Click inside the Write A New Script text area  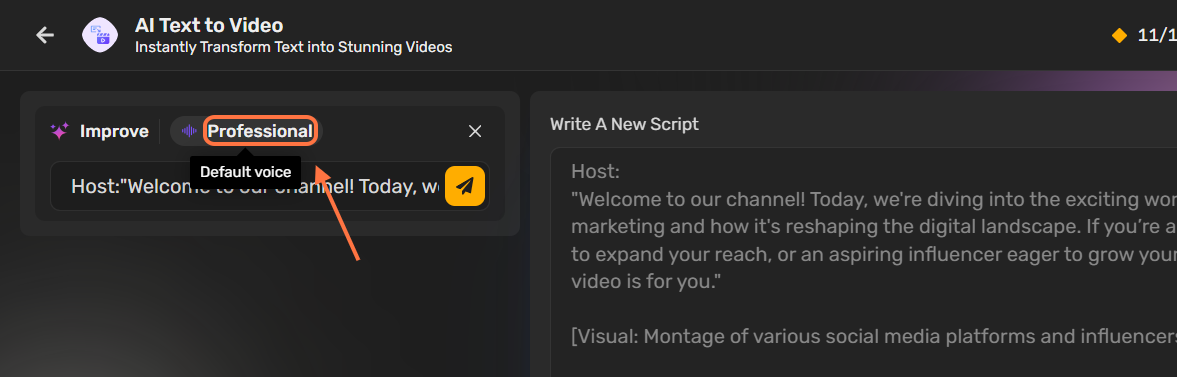coord(863,263)
